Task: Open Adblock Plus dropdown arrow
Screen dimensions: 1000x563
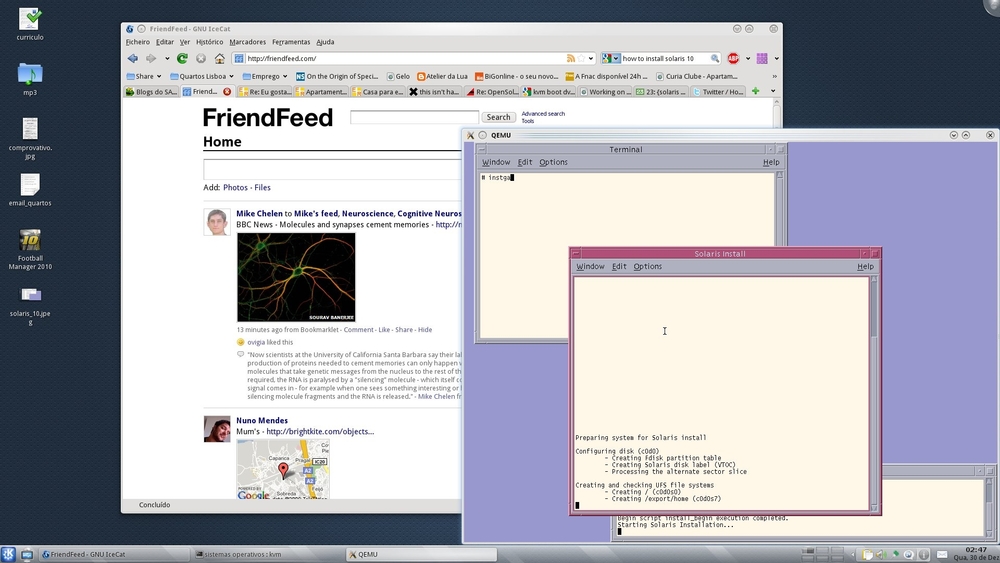Action: [747, 58]
